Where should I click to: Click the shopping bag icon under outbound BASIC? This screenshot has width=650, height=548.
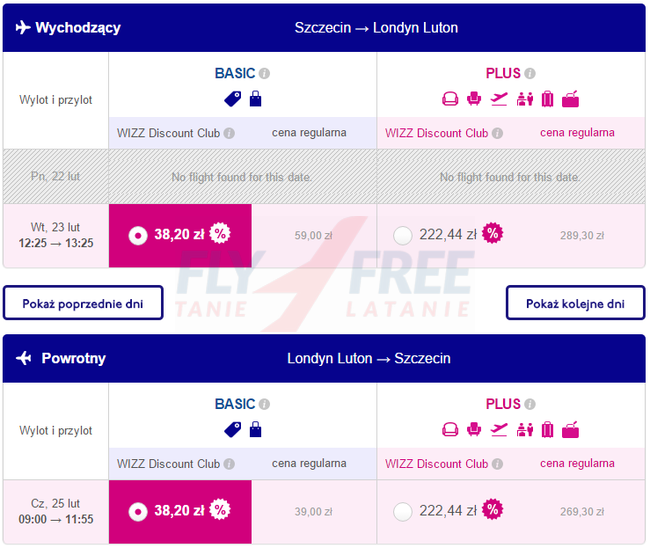[255, 98]
